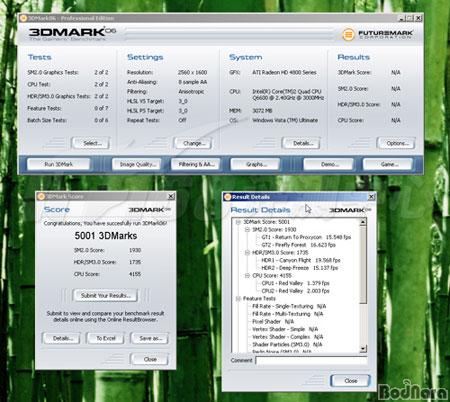Select Pixel Shader N/A row

[273, 321]
